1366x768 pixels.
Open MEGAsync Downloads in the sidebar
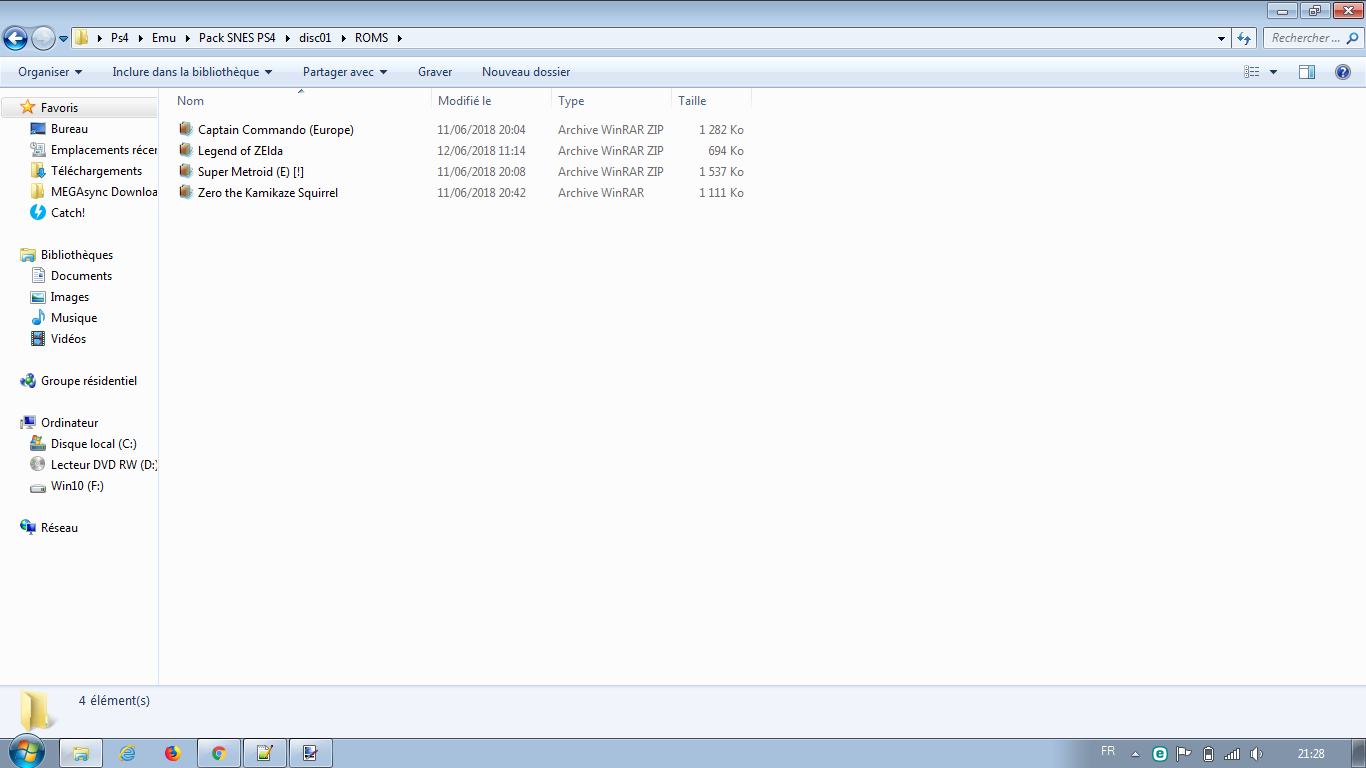[104, 192]
